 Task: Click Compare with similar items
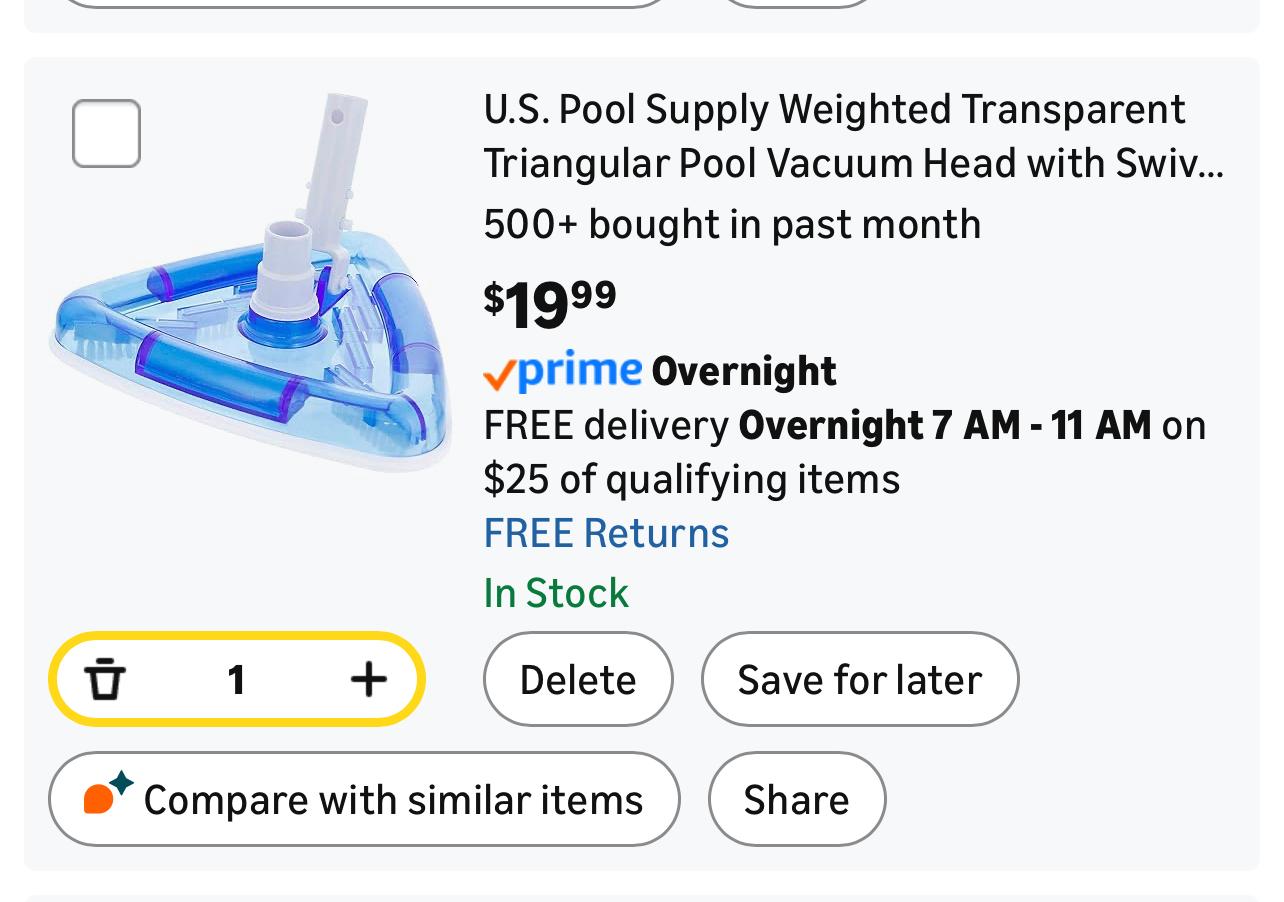(393, 800)
